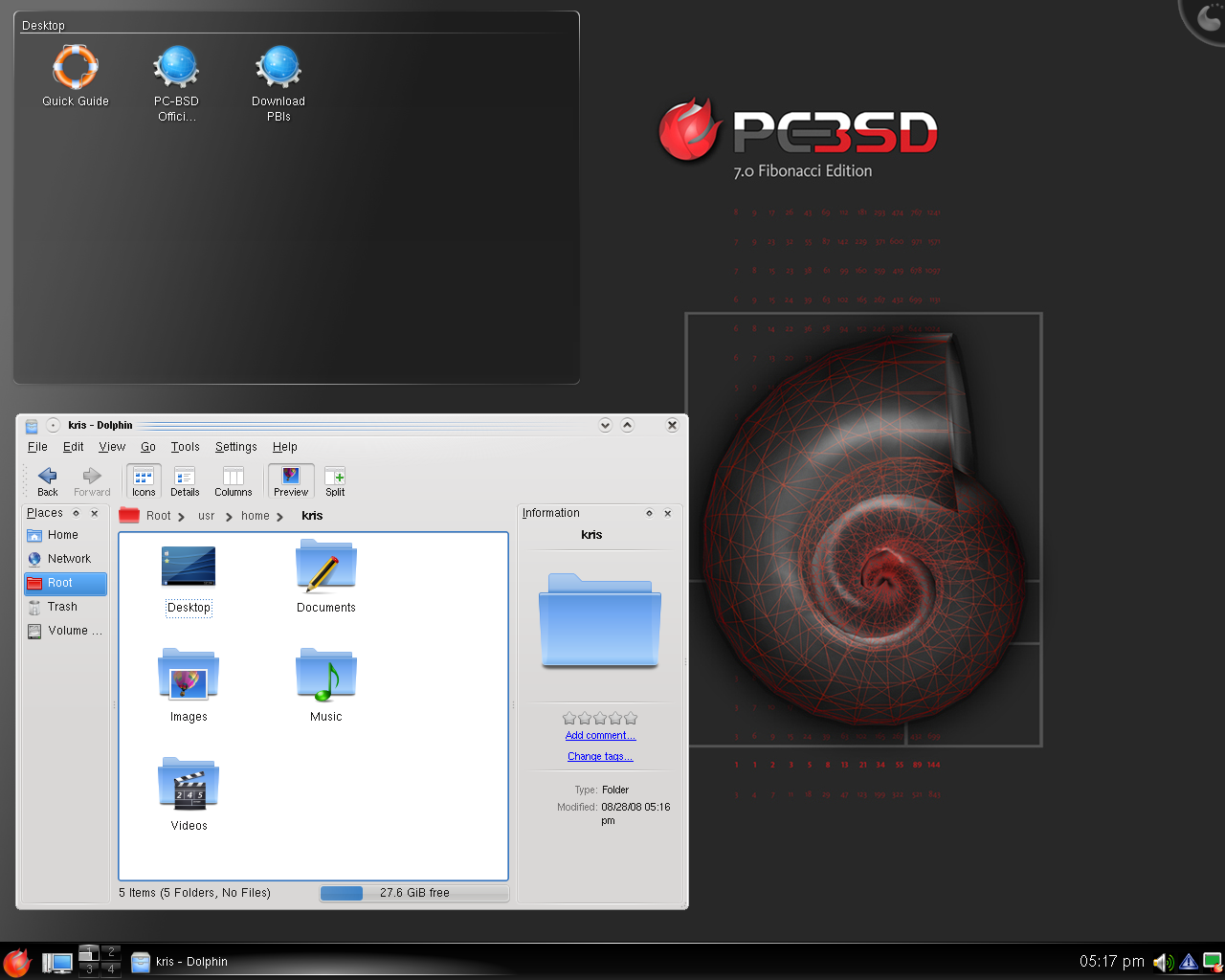Split the Dolphin view
1225x980 pixels.
[x=335, y=481]
